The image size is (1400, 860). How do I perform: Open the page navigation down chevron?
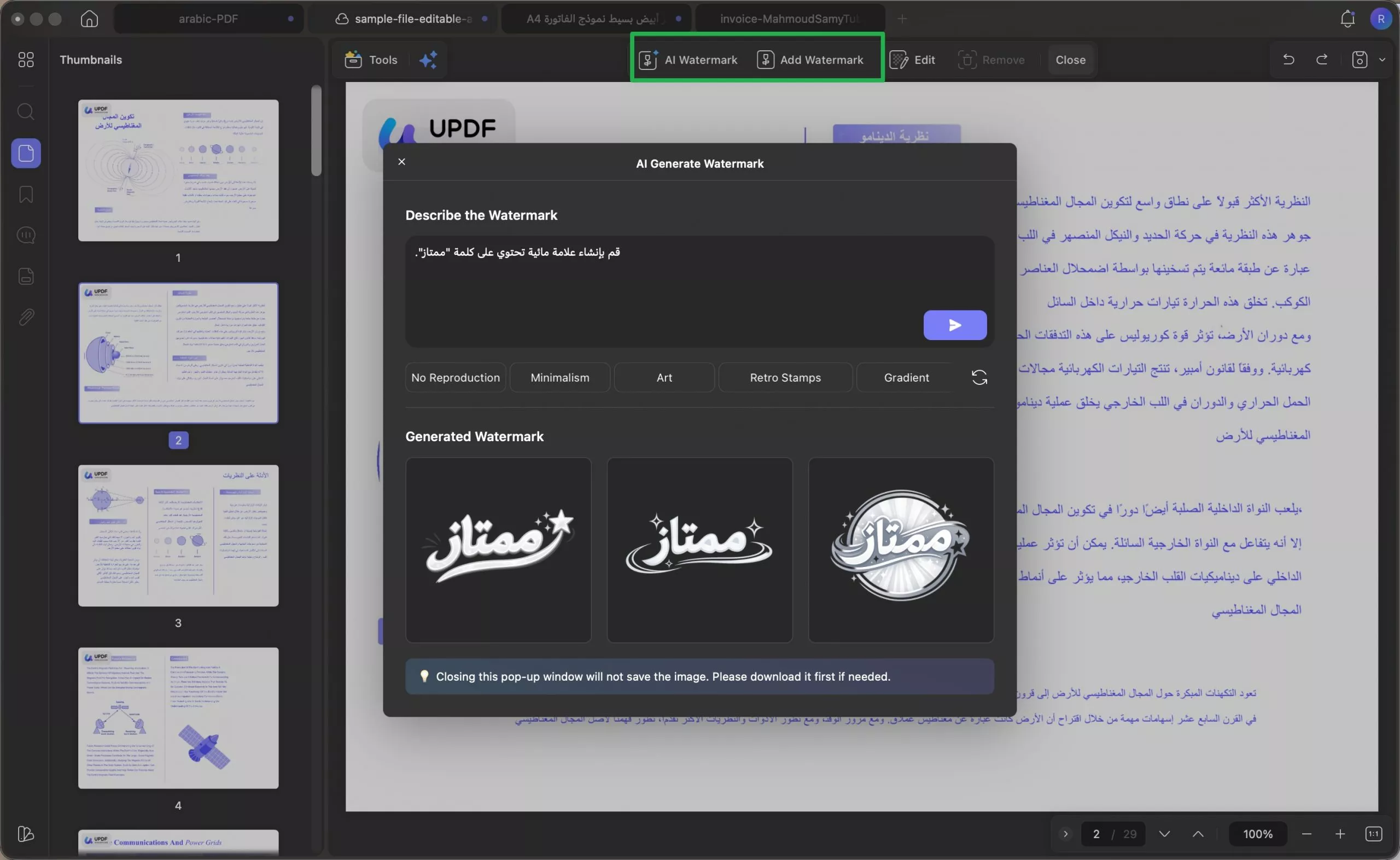[x=1164, y=833]
